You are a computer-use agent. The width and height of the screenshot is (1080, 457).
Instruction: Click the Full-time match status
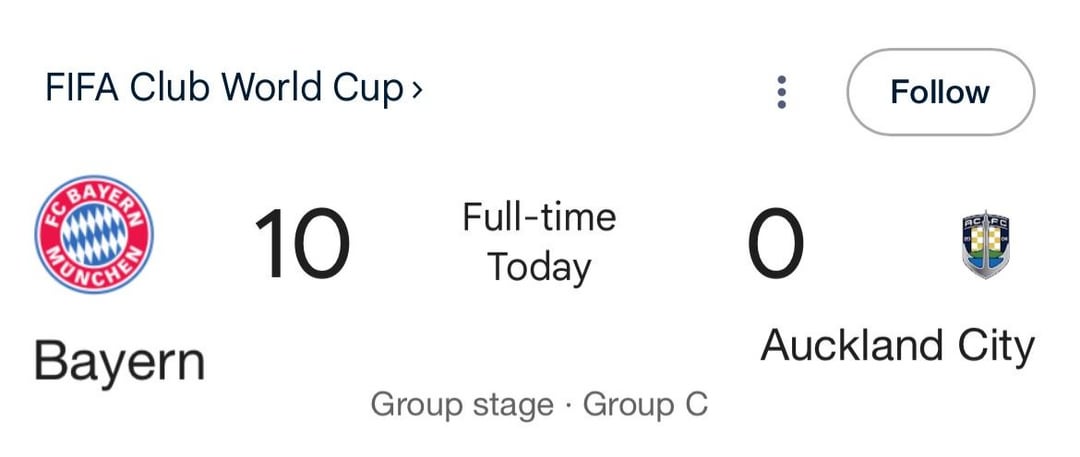click(x=539, y=217)
